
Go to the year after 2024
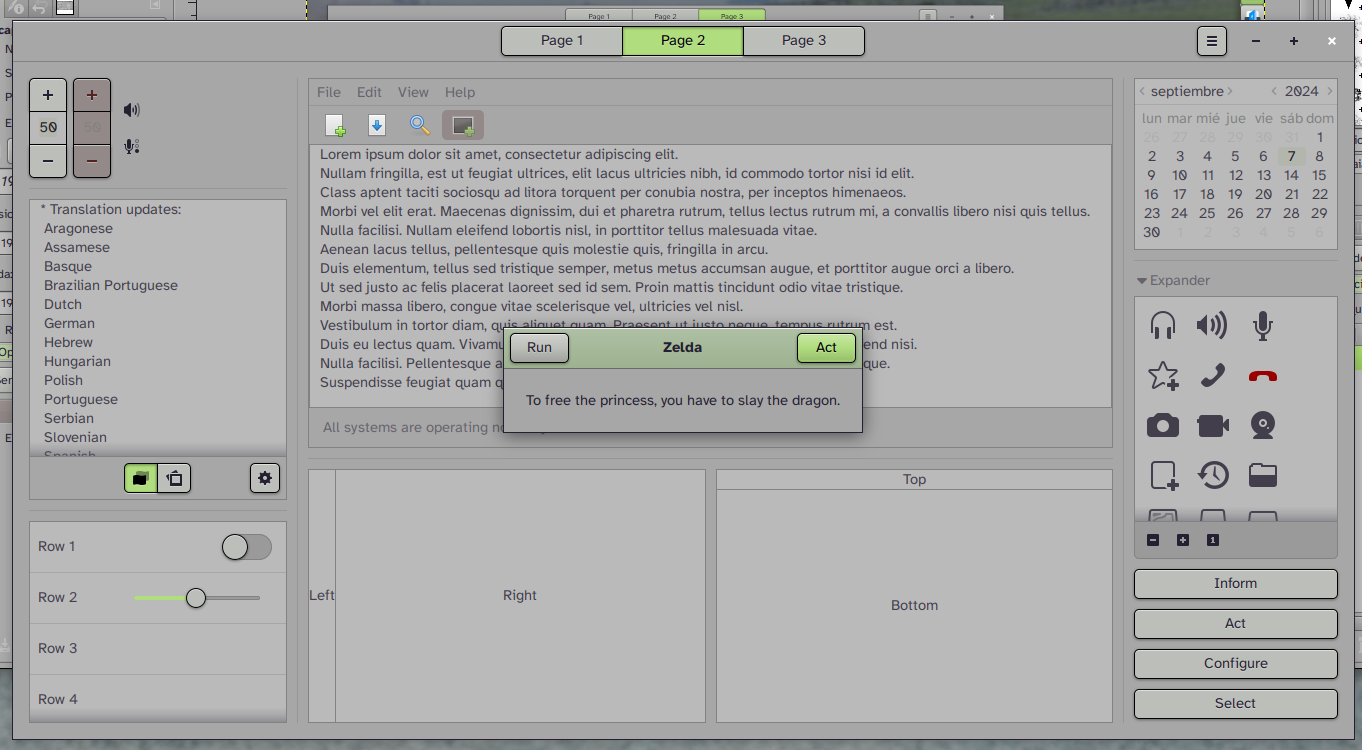tap(1329, 91)
